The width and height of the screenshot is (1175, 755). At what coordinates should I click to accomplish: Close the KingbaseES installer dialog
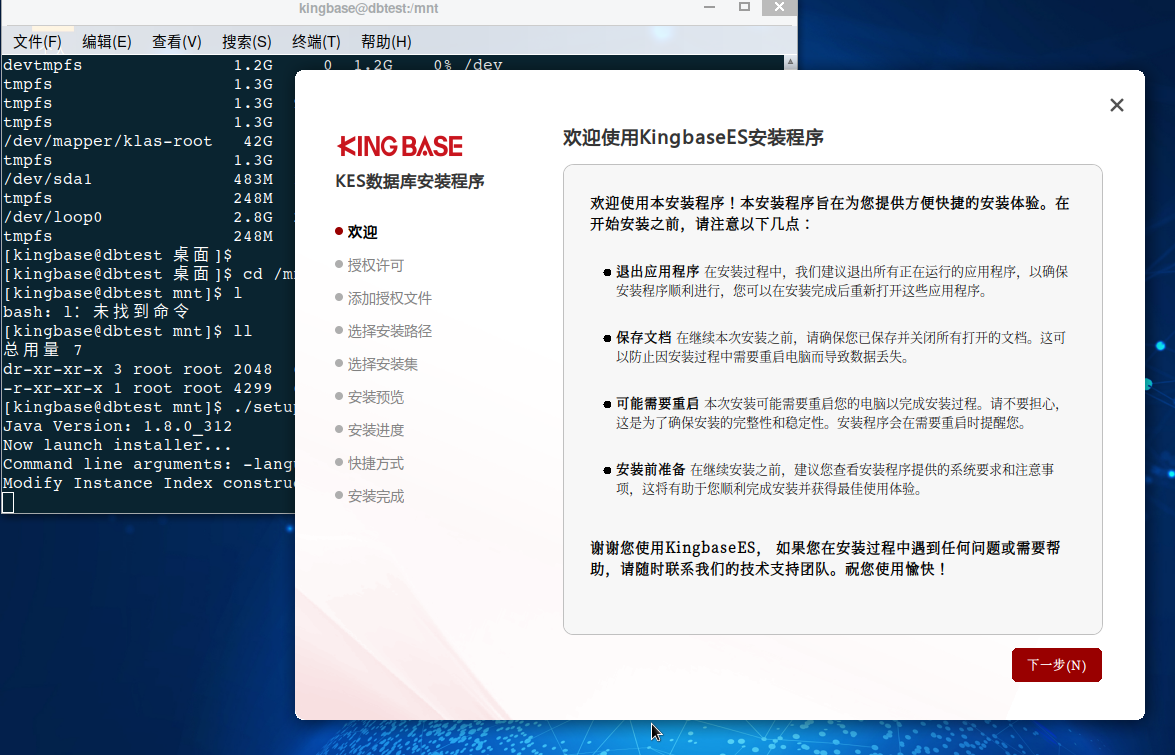click(x=1117, y=105)
